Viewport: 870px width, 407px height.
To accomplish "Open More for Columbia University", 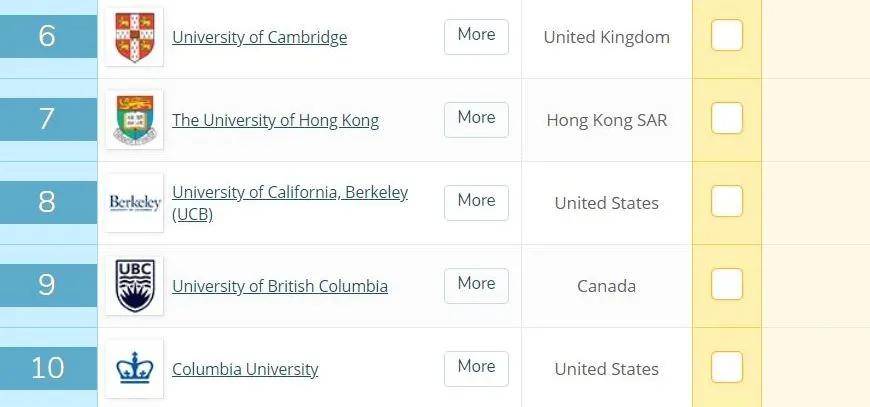I will pos(476,369).
